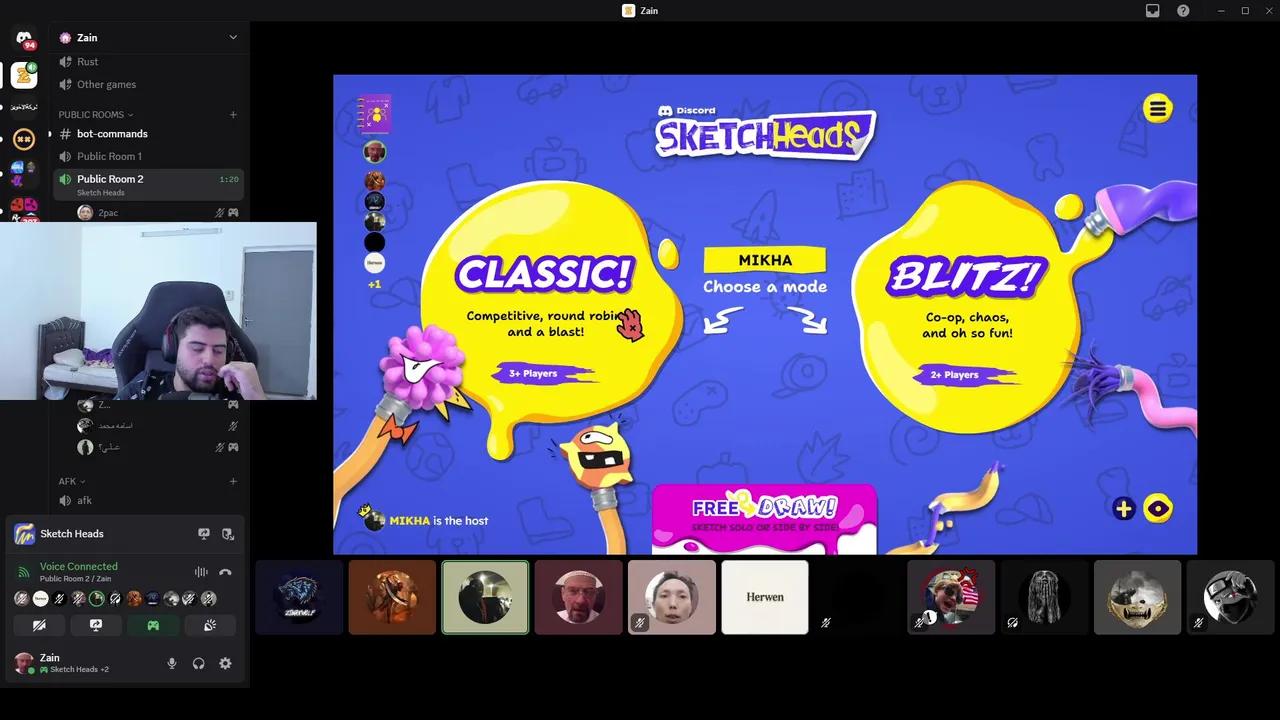Open the yellow smiley-face server icon
This screenshot has width=1280, height=720.
[x=24, y=138]
